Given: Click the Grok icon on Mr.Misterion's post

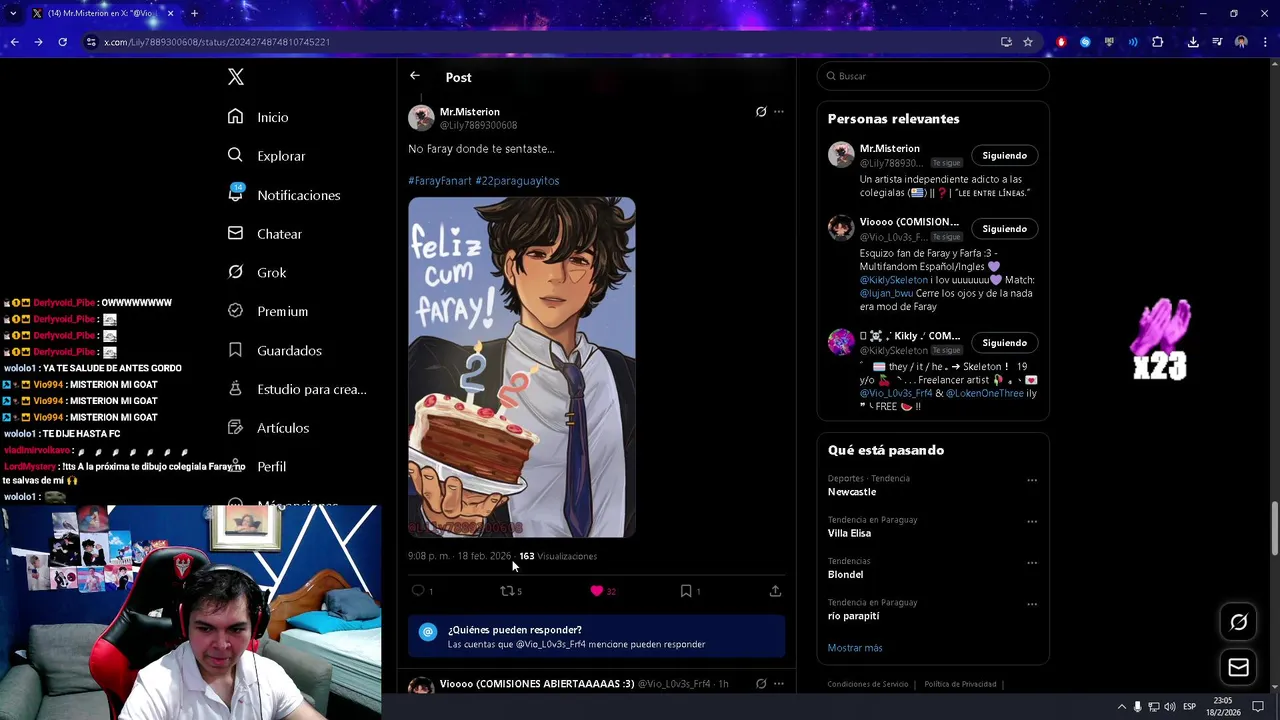Looking at the screenshot, I should point(761,112).
